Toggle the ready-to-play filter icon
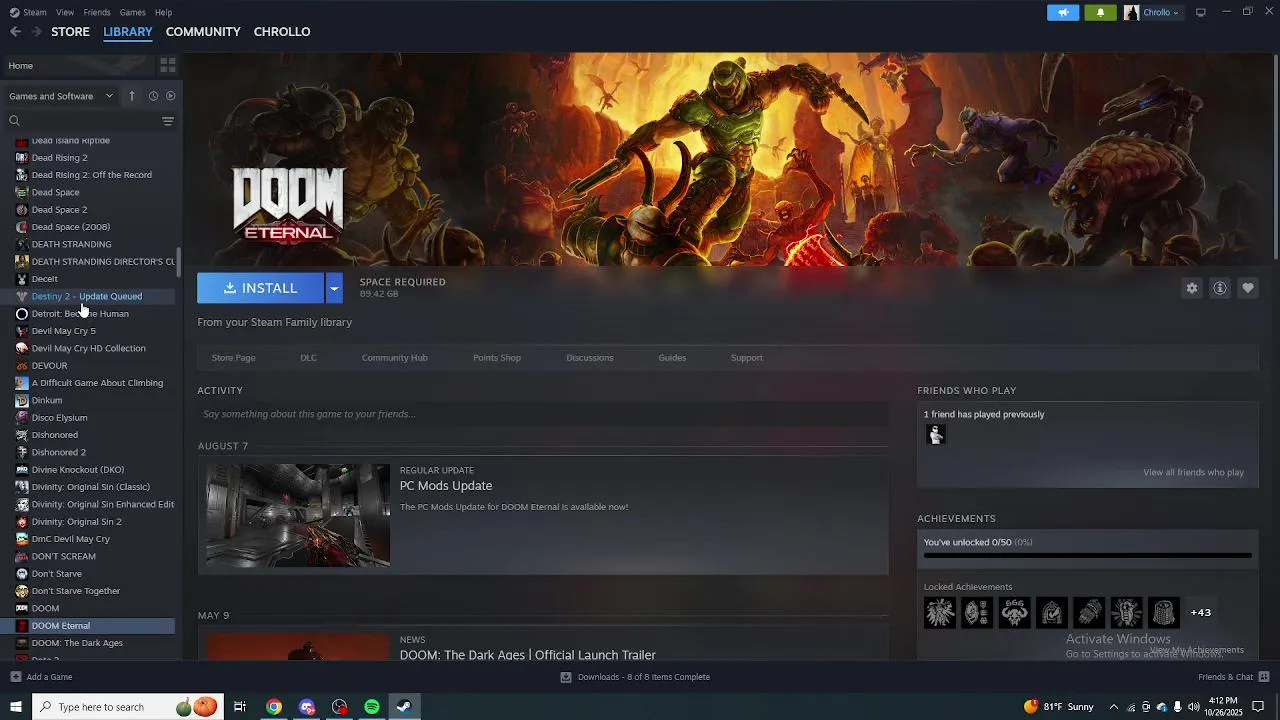This screenshot has height=720, width=1280. (170, 96)
